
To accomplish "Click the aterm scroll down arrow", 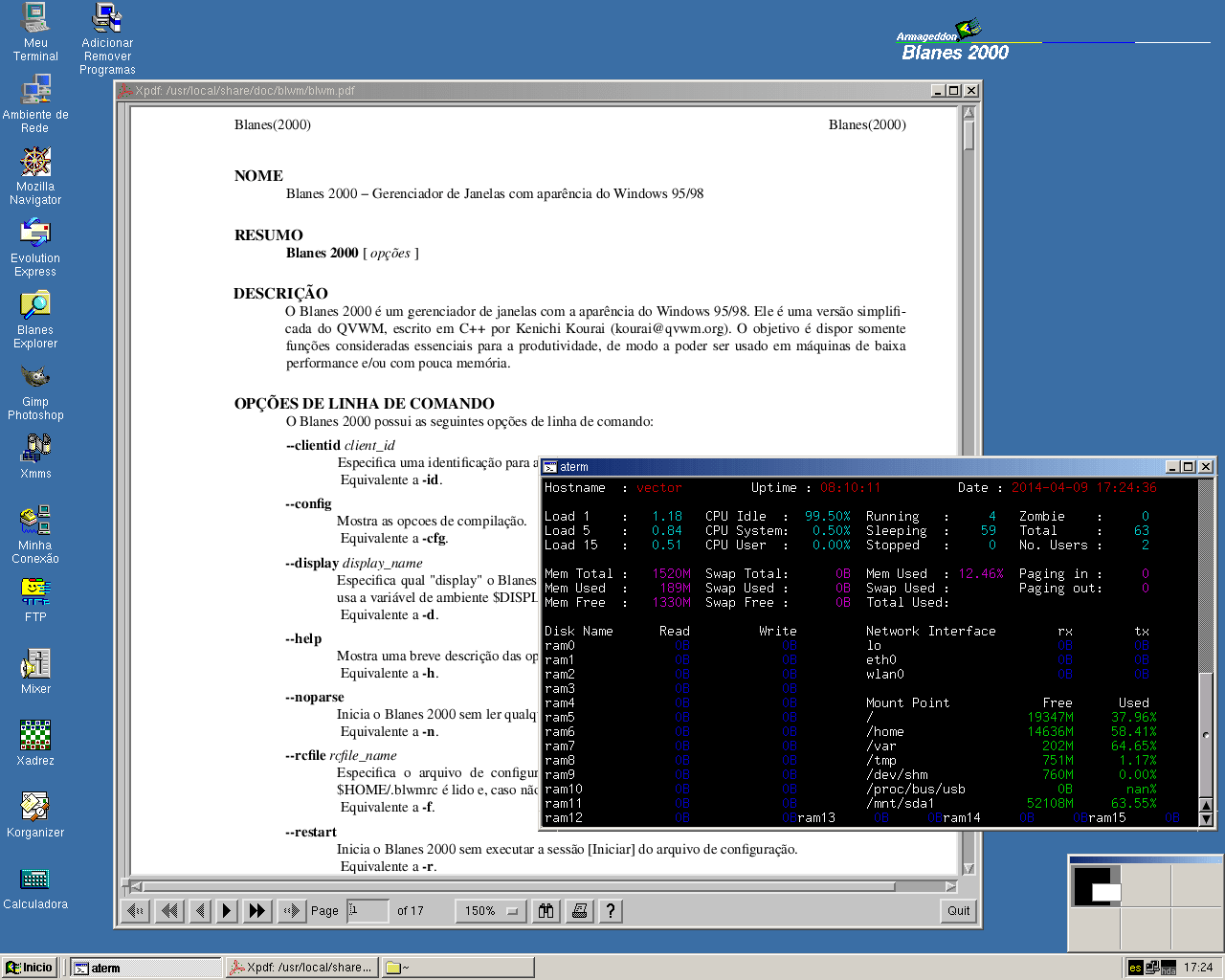I will 1206,818.
